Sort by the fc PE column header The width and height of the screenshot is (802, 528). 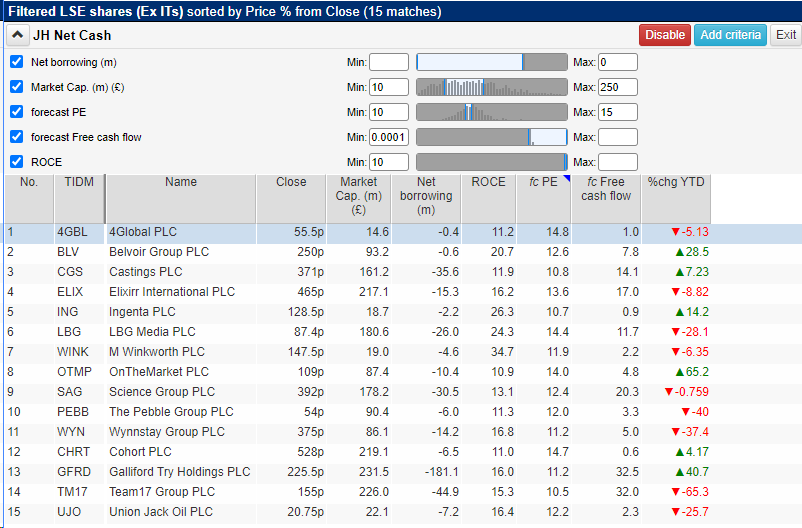543,199
